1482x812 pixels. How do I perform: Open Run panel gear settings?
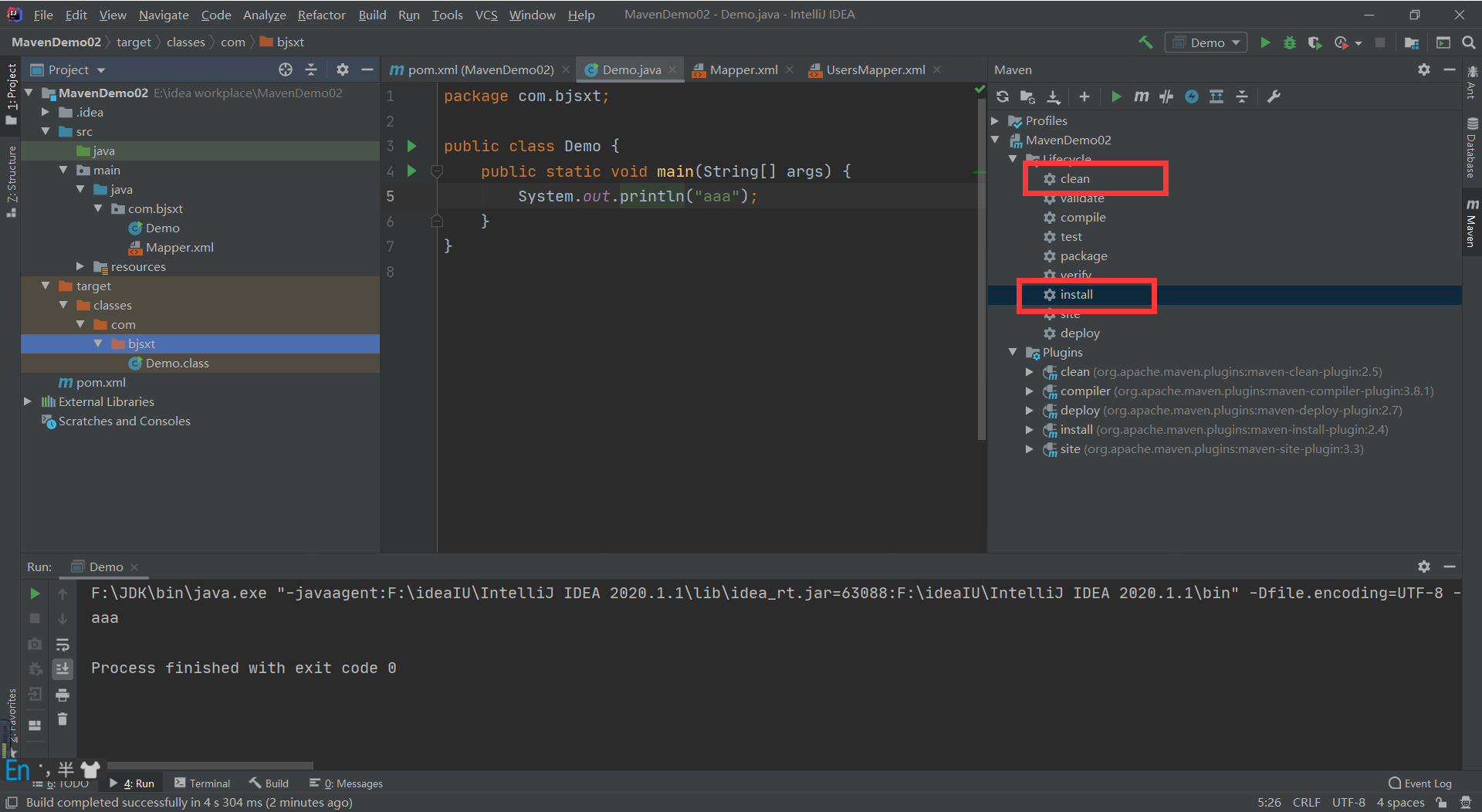1424,567
